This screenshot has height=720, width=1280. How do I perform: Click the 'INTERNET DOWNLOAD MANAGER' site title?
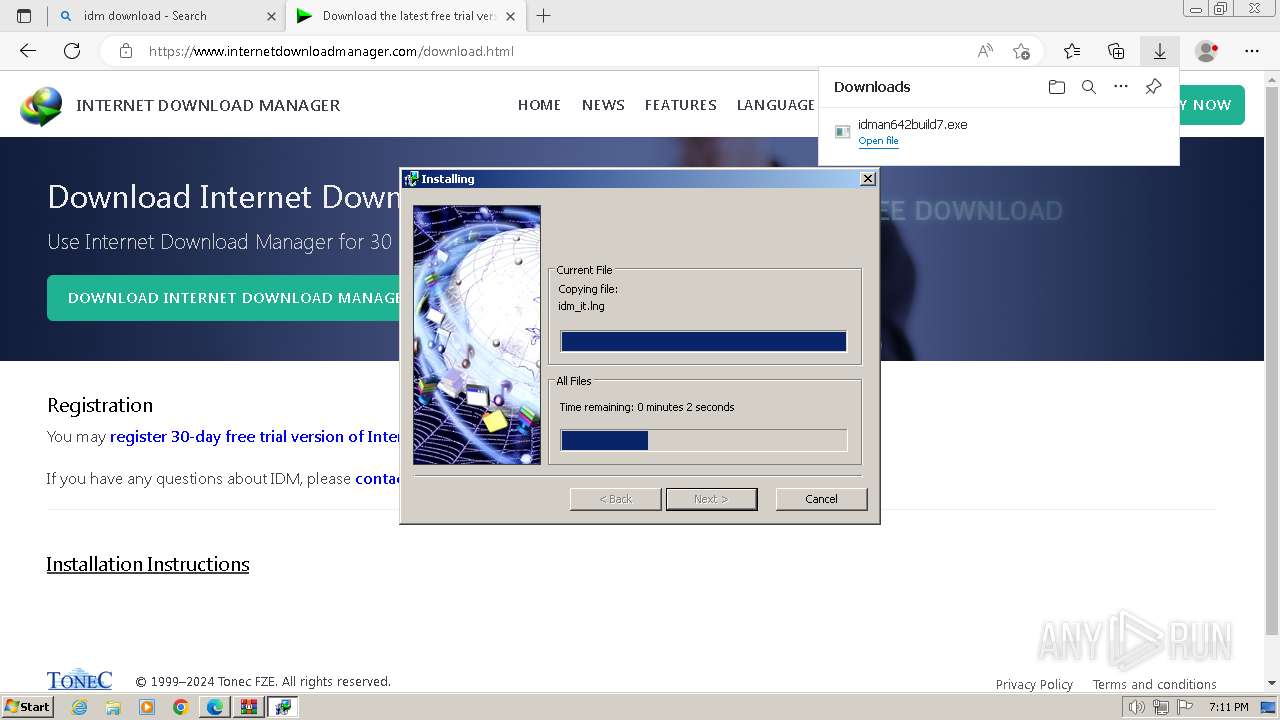pos(208,106)
